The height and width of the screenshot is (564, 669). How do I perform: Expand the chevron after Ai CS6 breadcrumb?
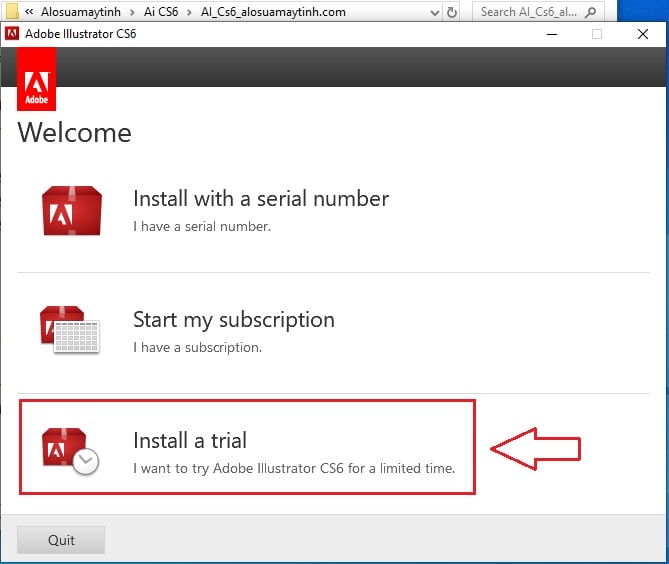point(189,12)
